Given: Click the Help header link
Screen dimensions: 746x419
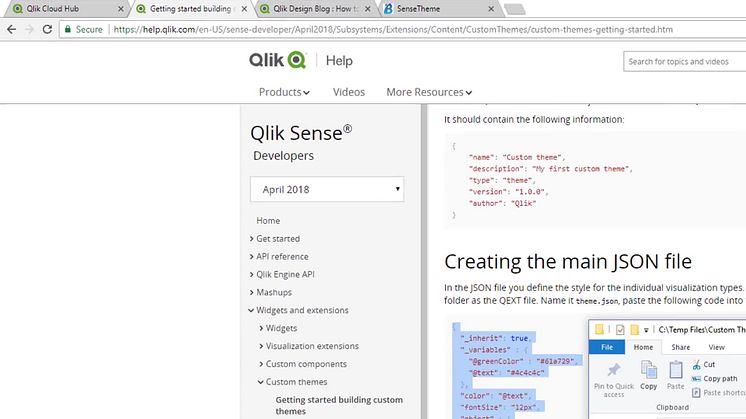Looking at the screenshot, I should tap(339, 60).
